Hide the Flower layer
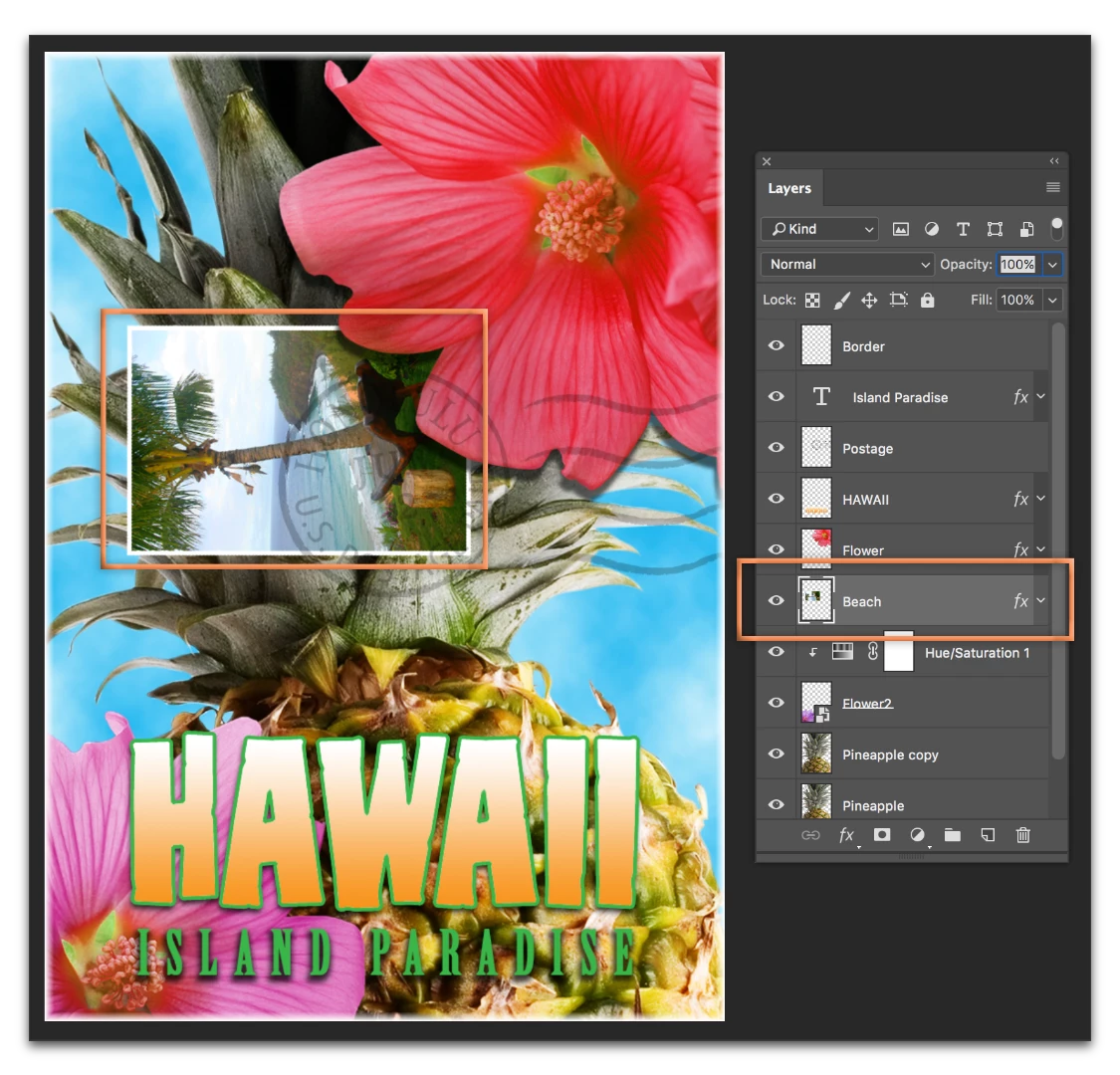Image resolution: width=1120 pixels, height=1075 pixels. (777, 549)
